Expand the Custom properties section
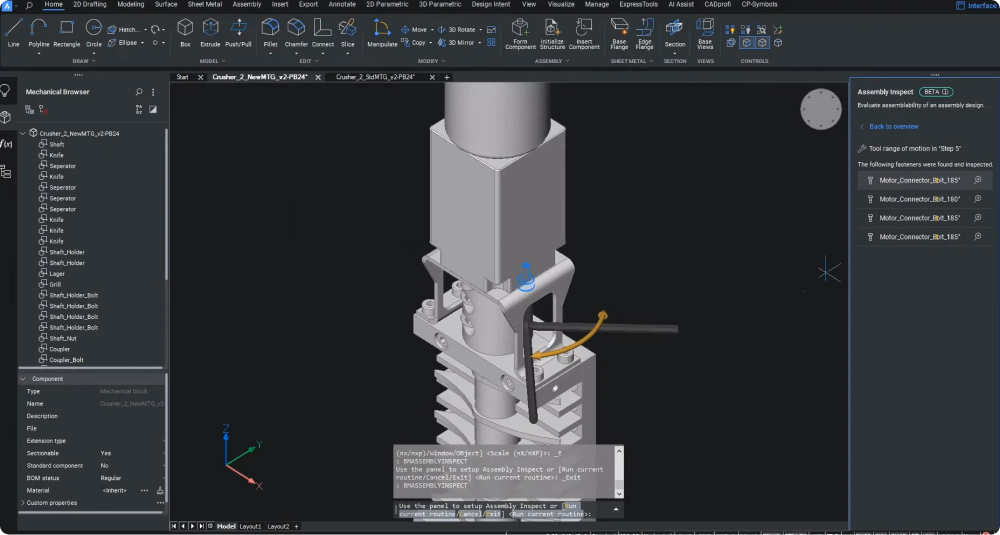The height and width of the screenshot is (535, 1000). [x=23, y=503]
